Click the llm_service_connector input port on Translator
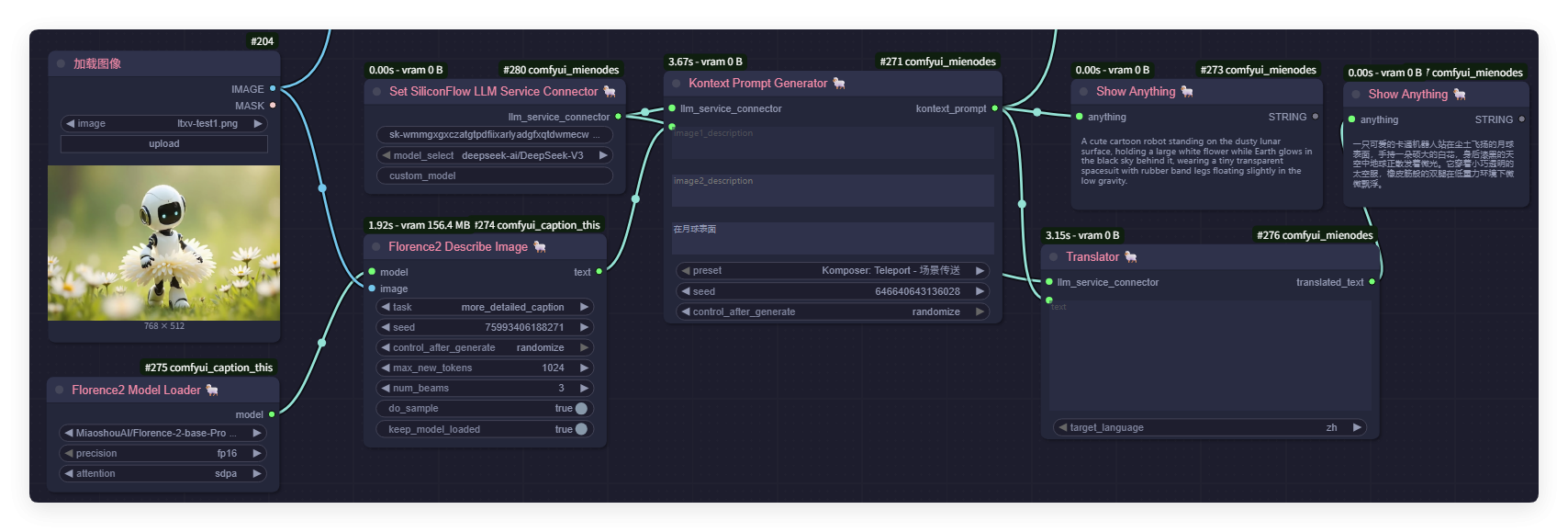Image resolution: width=1568 pixels, height=532 pixels. click(x=1049, y=282)
